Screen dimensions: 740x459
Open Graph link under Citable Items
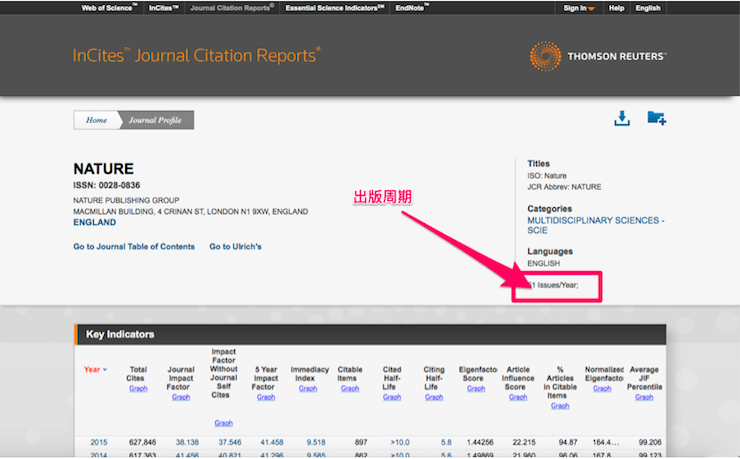tap(350, 389)
